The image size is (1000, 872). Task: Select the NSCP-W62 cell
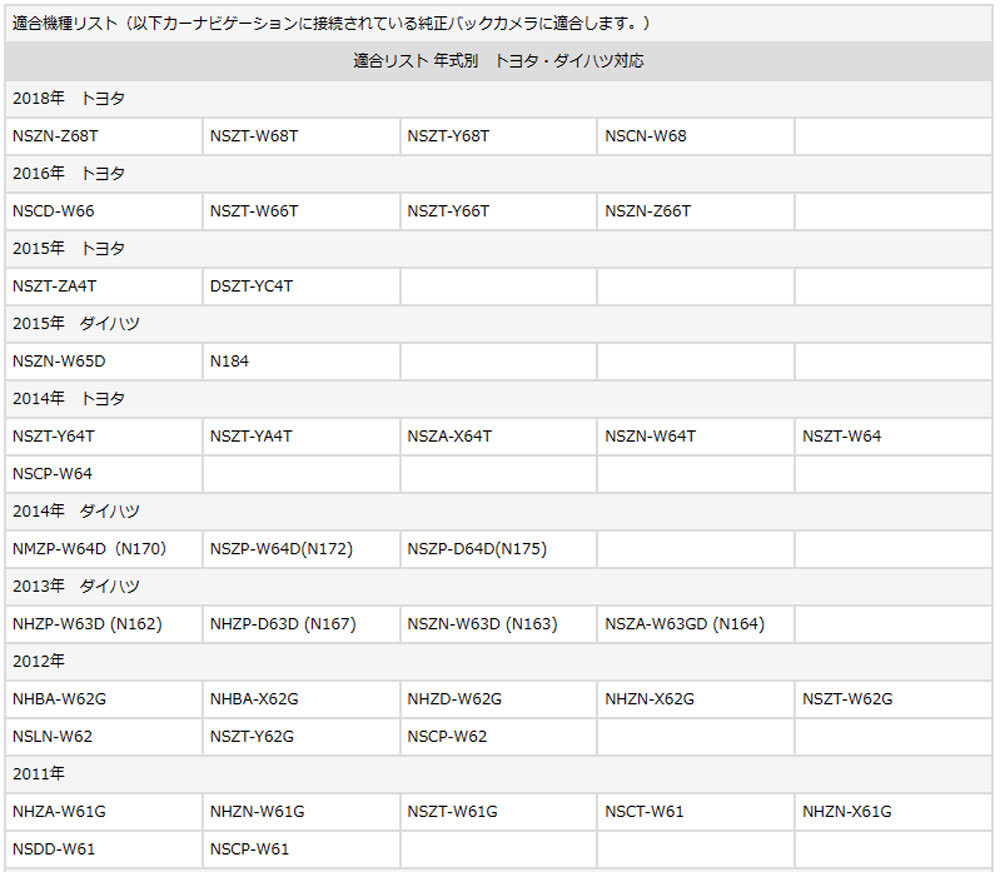pyautogui.click(x=498, y=737)
